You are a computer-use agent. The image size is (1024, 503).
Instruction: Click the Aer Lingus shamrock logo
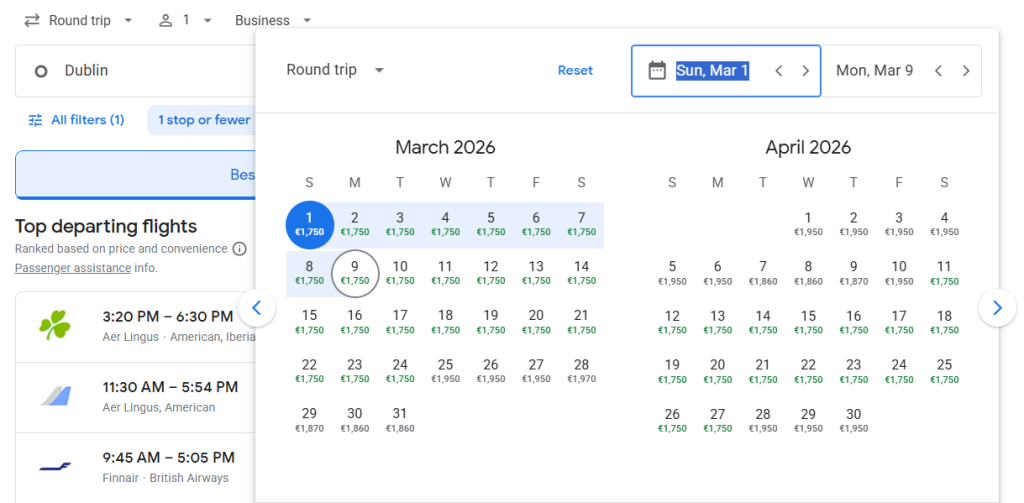pos(54,326)
